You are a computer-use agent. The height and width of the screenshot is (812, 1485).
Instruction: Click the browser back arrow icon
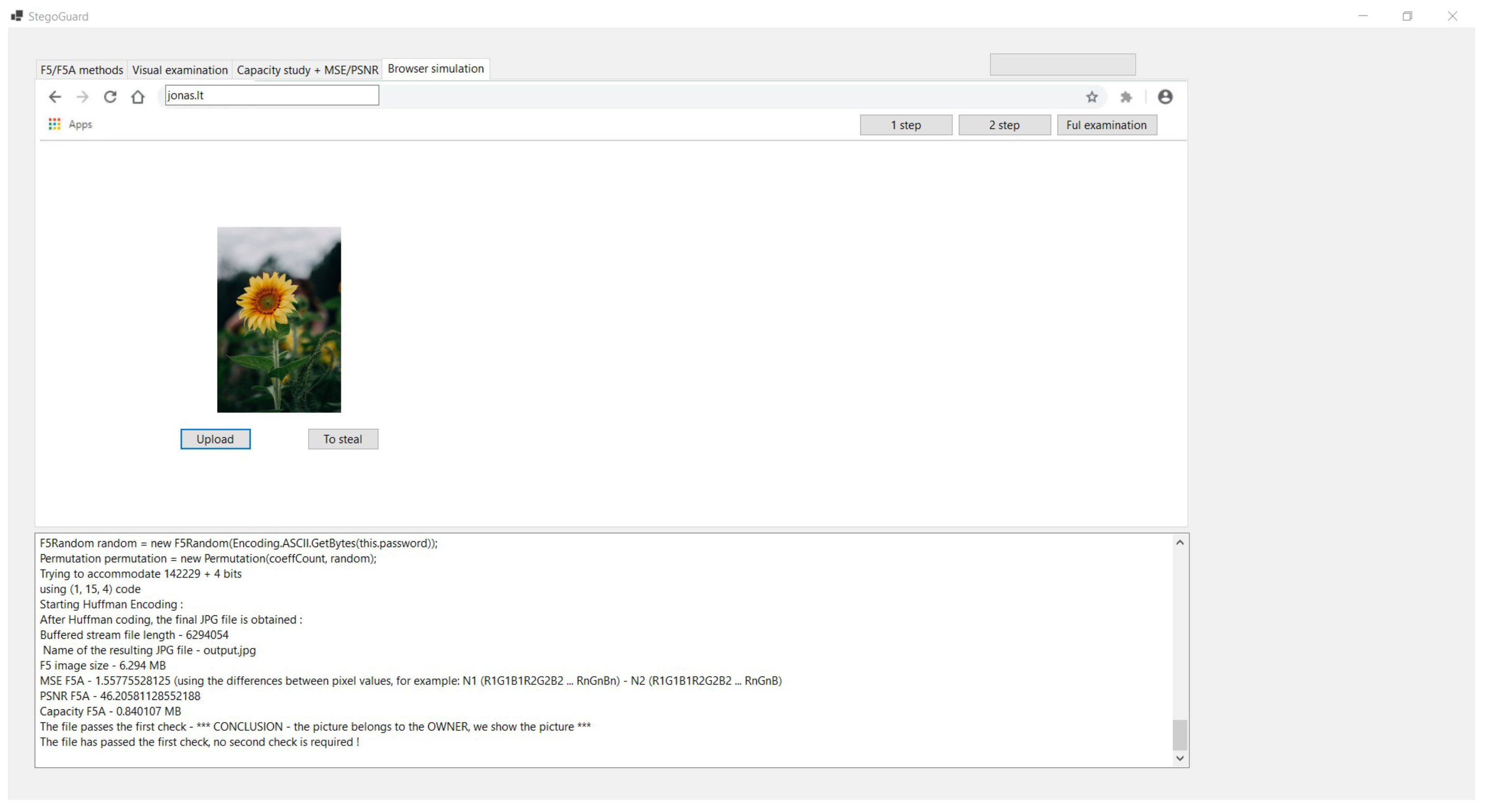click(x=55, y=97)
